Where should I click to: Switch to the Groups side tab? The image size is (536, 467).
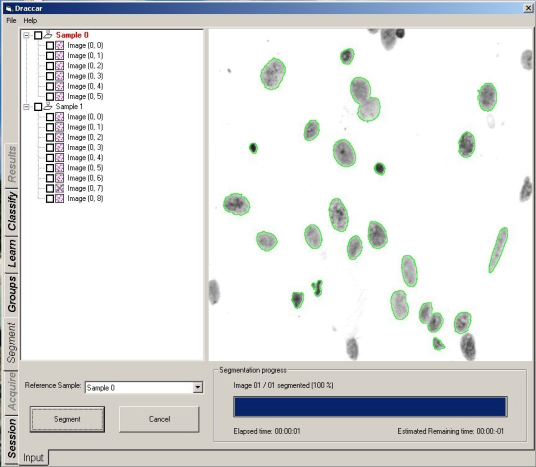[x=12, y=294]
